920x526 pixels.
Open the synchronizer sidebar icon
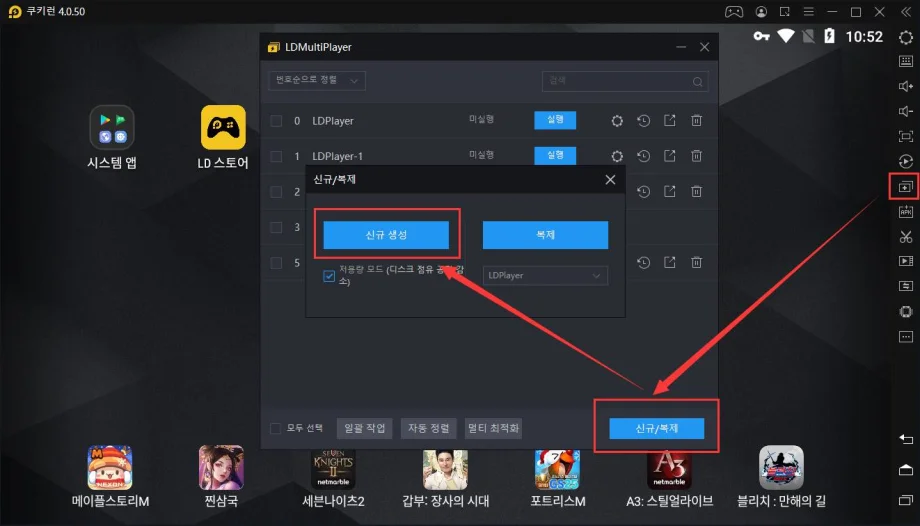click(905, 286)
